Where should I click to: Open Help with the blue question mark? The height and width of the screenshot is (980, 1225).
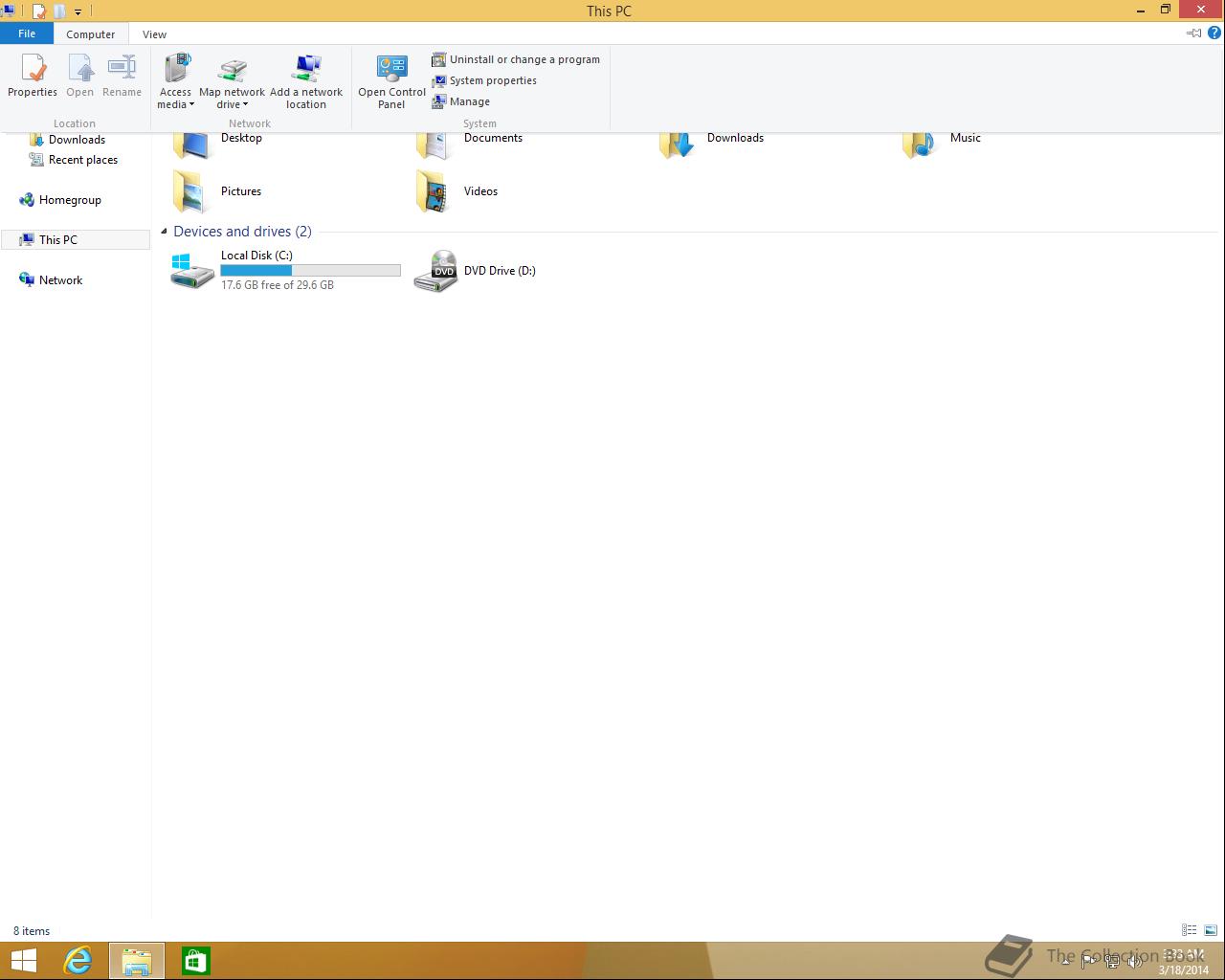click(x=1214, y=33)
